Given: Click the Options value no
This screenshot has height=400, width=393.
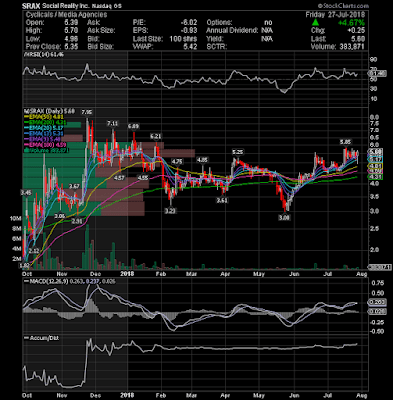Looking at the screenshot, I should click(268, 23).
